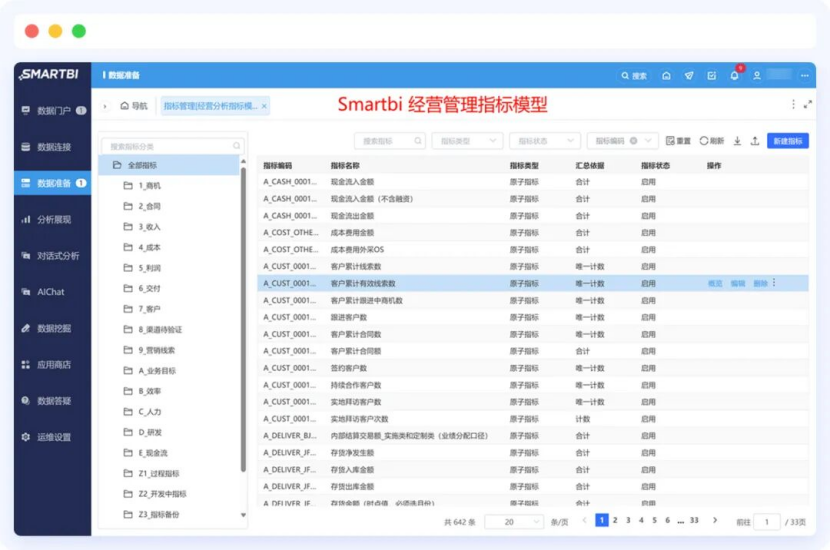
Task: Go to page 3 in pagination
Action: click(x=628, y=520)
